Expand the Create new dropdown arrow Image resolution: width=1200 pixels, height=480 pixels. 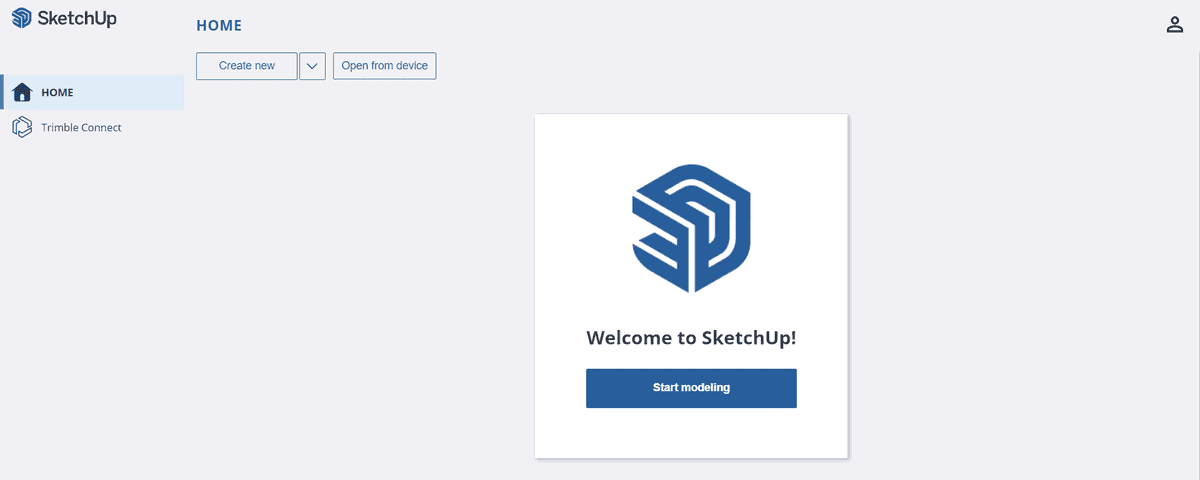(312, 66)
